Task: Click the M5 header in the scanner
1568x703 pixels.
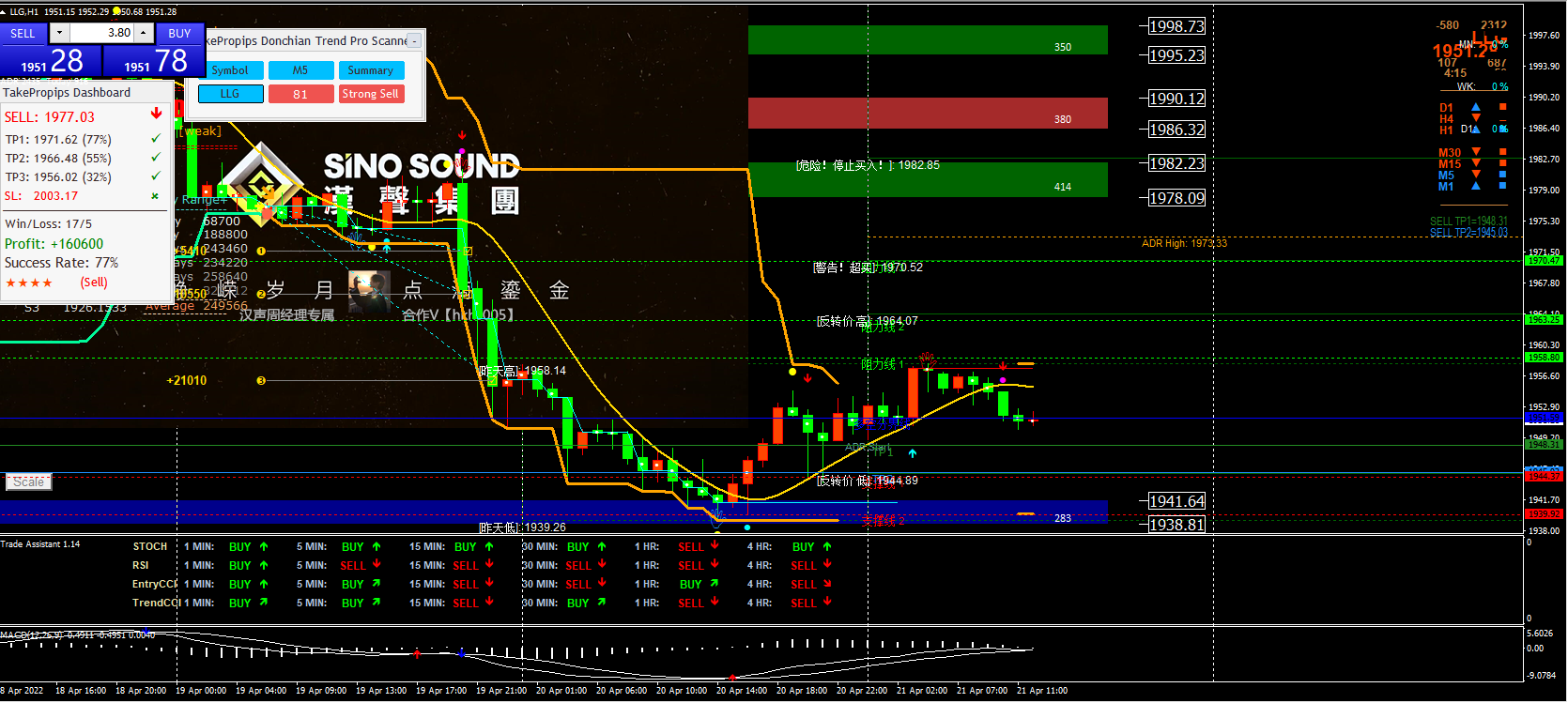Action: click(x=300, y=70)
